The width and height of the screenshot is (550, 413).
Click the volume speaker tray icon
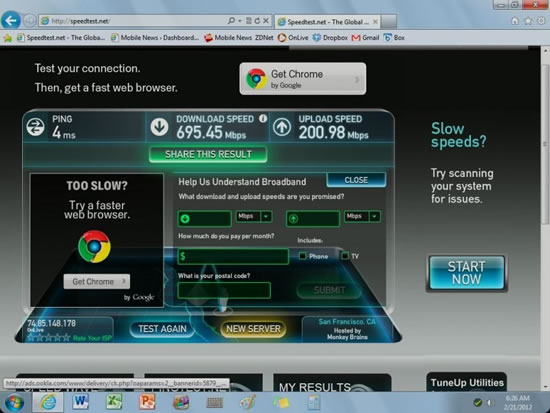(x=490, y=402)
